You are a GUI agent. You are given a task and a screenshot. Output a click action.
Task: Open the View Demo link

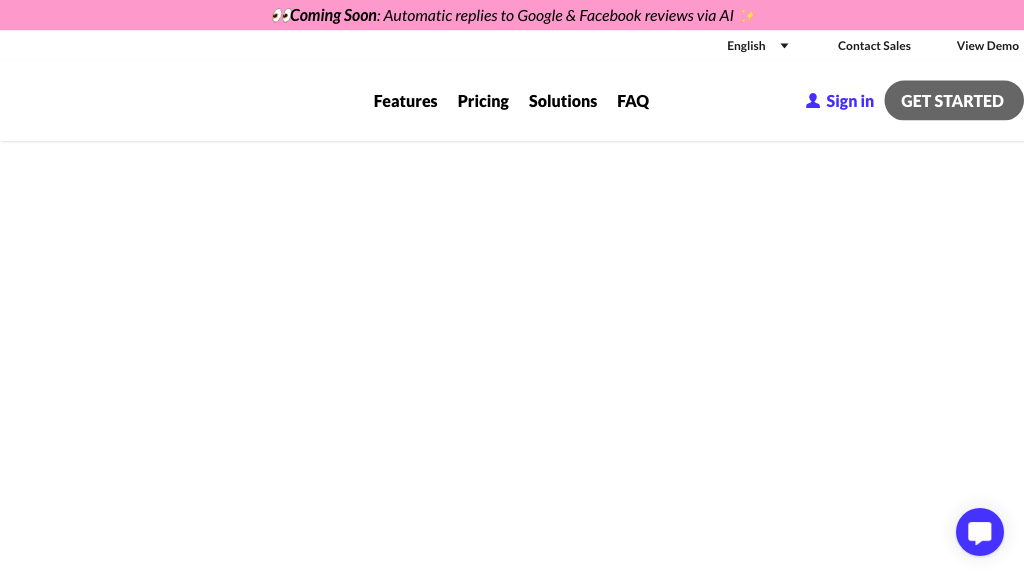(x=987, y=46)
